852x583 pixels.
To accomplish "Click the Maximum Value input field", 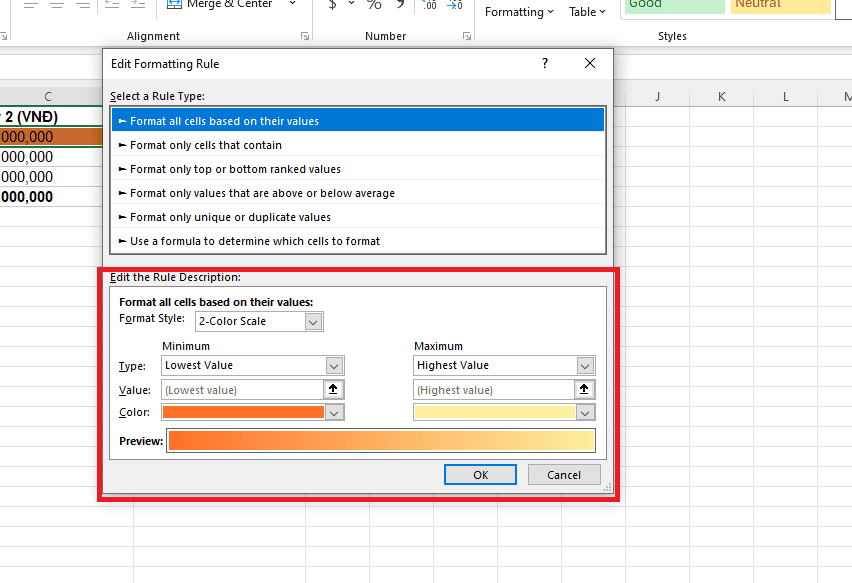I will [x=494, y=390].
